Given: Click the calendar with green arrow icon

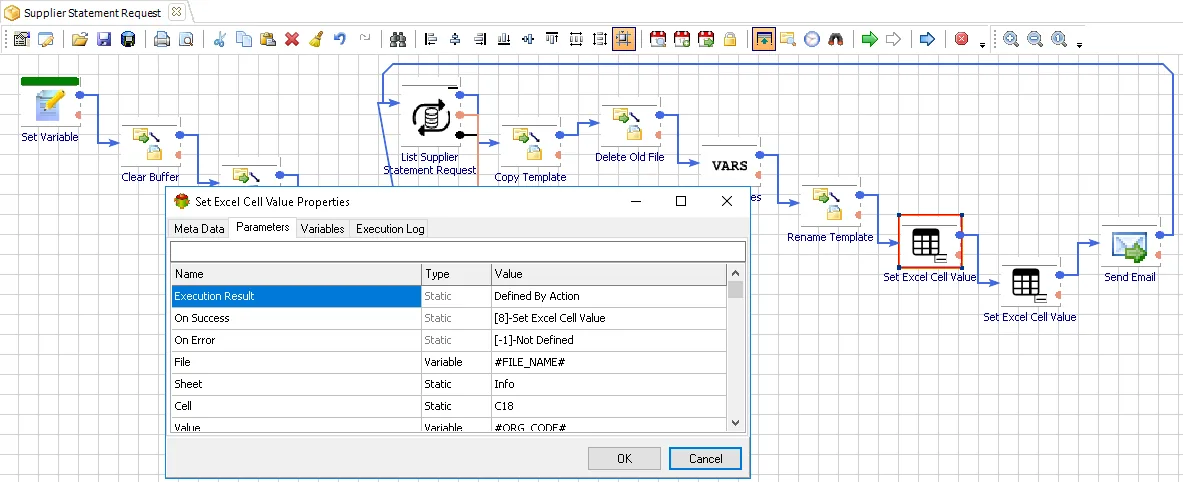Looking at the screenshot, I should [706, 39].
